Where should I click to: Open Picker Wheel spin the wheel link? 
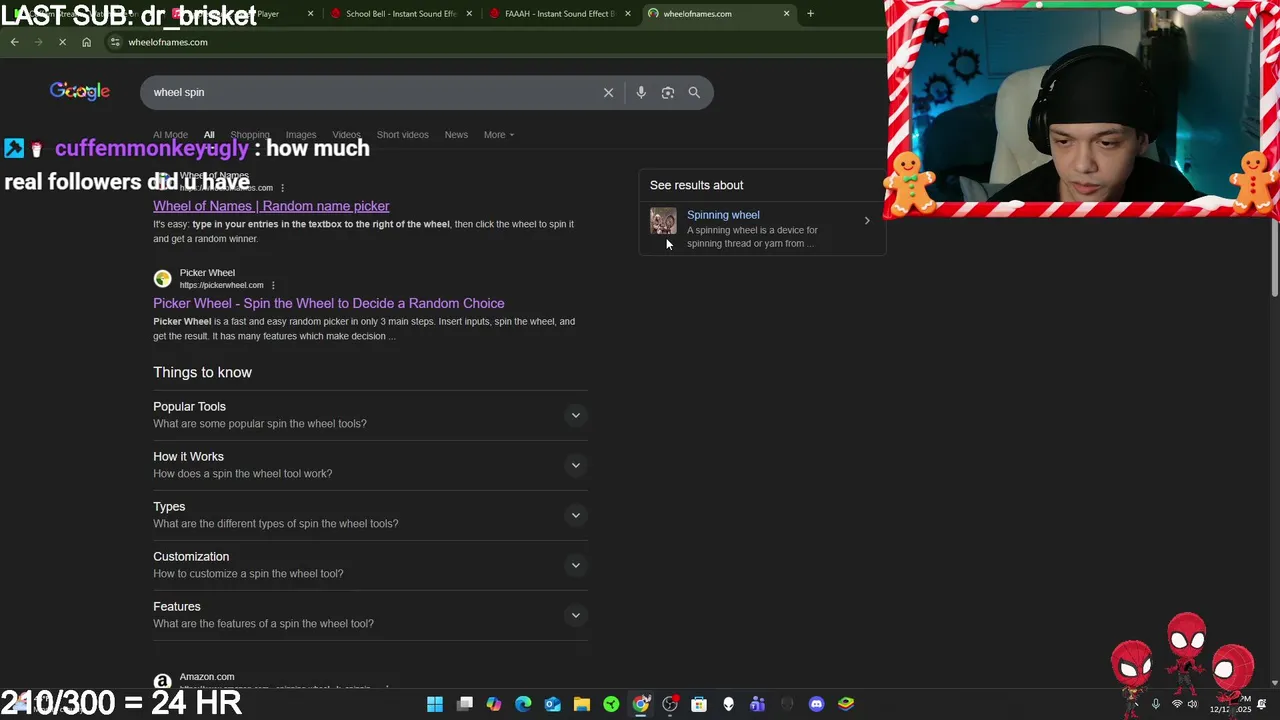[x=329, y=303]
